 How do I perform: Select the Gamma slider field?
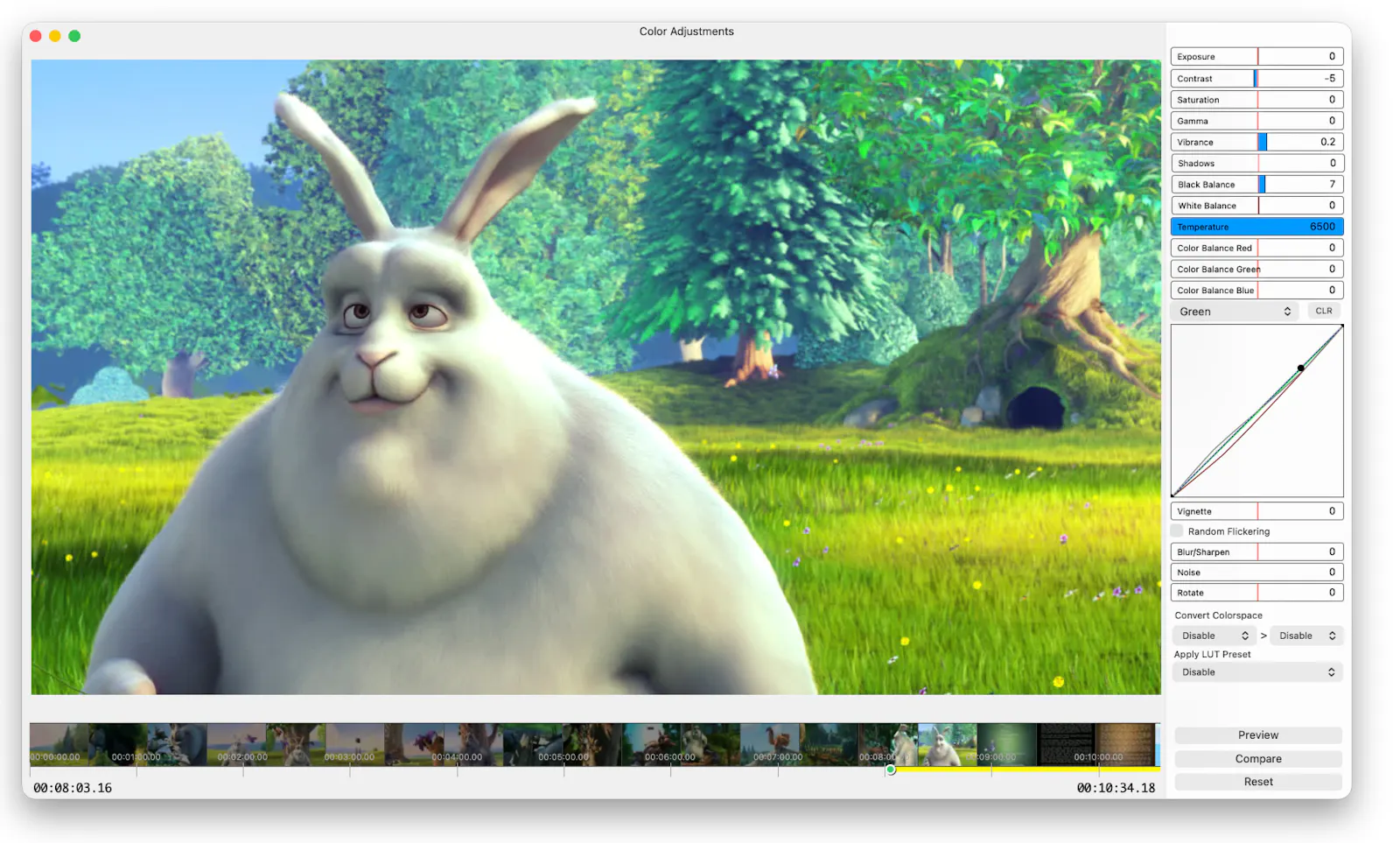[x=1256, y=121]
